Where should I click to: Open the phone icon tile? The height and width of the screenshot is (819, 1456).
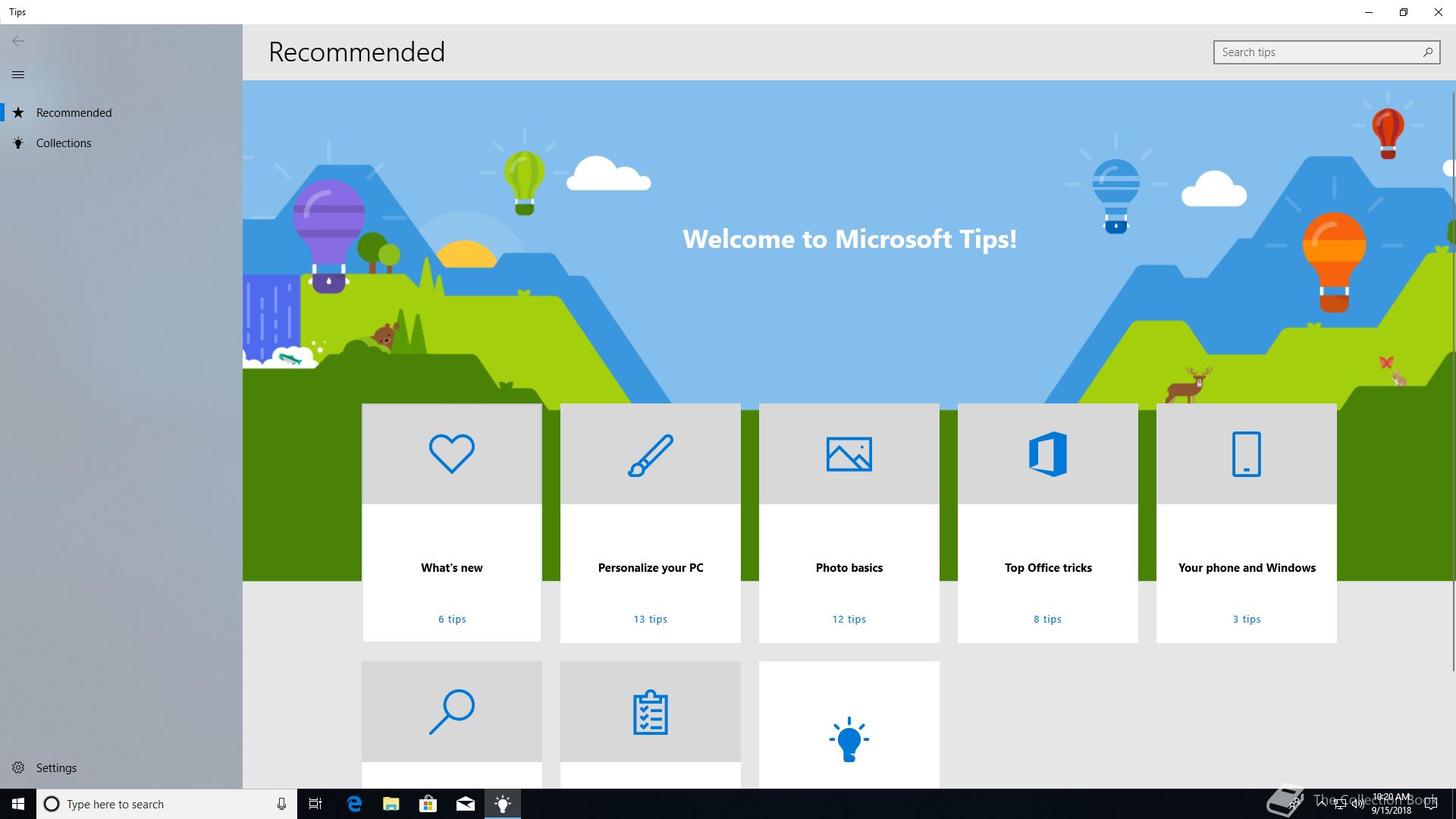pyautogui.click(x=1247, y=453)
